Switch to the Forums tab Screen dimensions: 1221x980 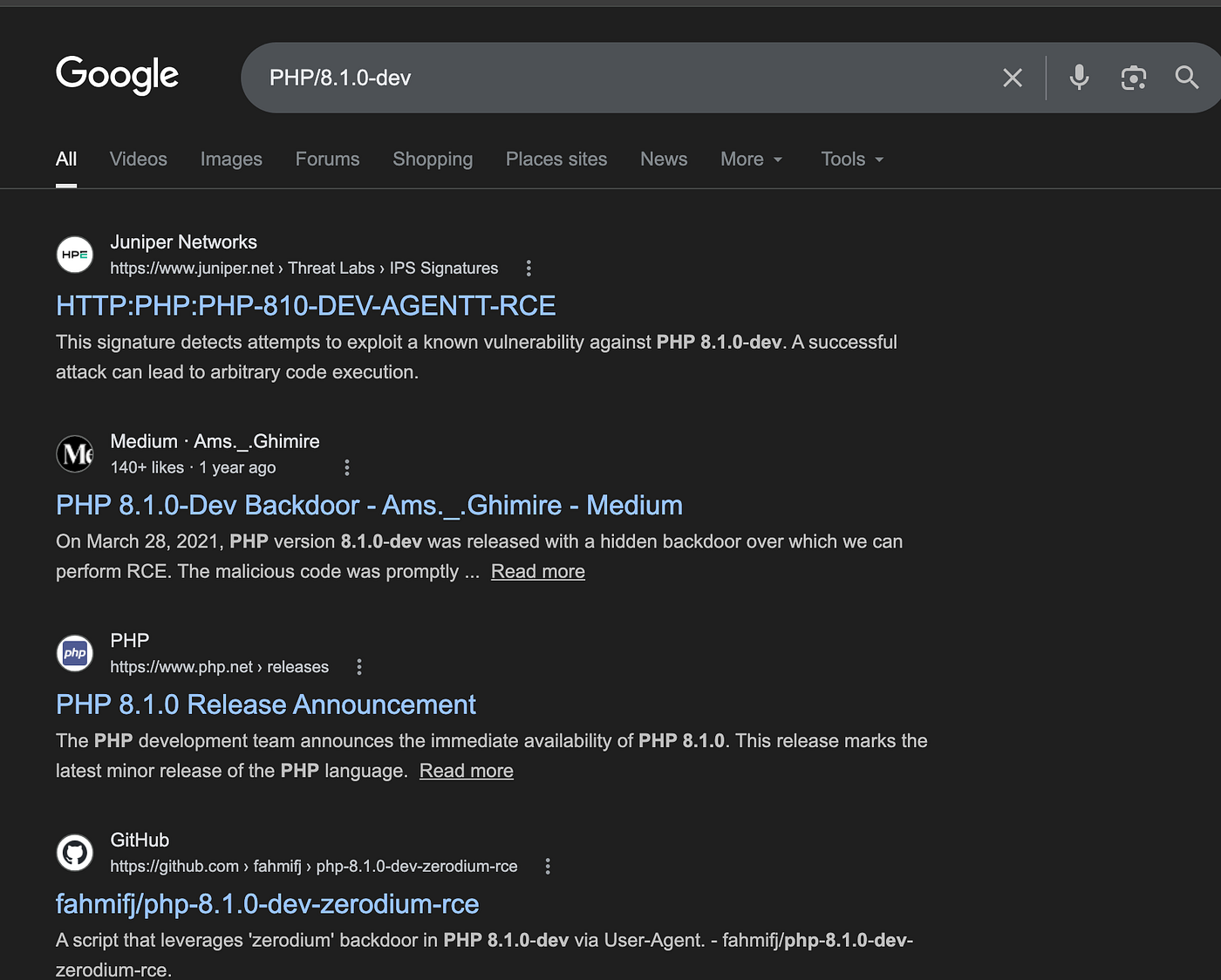click(327, 160)
